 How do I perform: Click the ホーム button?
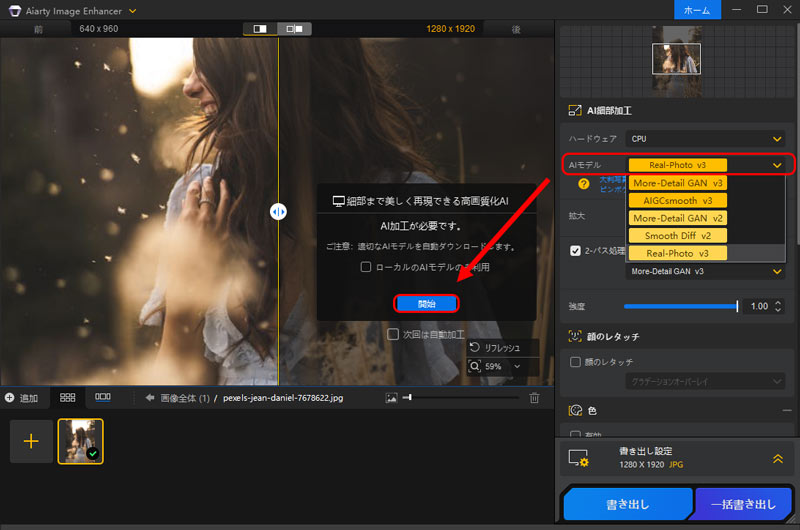(x=697, y=10)
